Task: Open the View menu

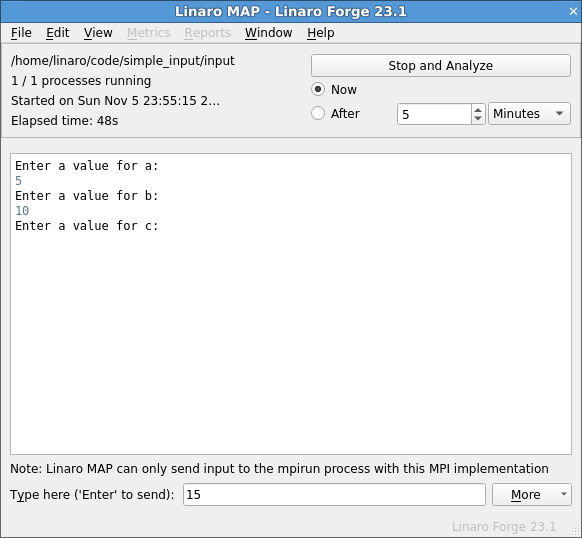Action: tap(98, 33)
